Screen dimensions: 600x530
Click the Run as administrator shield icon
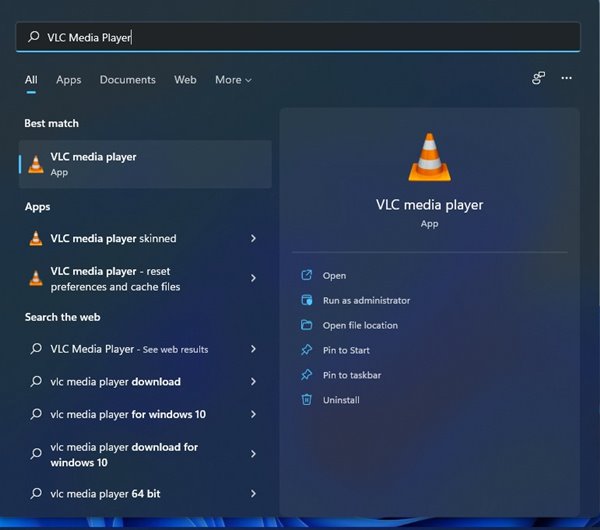point(307,300)
